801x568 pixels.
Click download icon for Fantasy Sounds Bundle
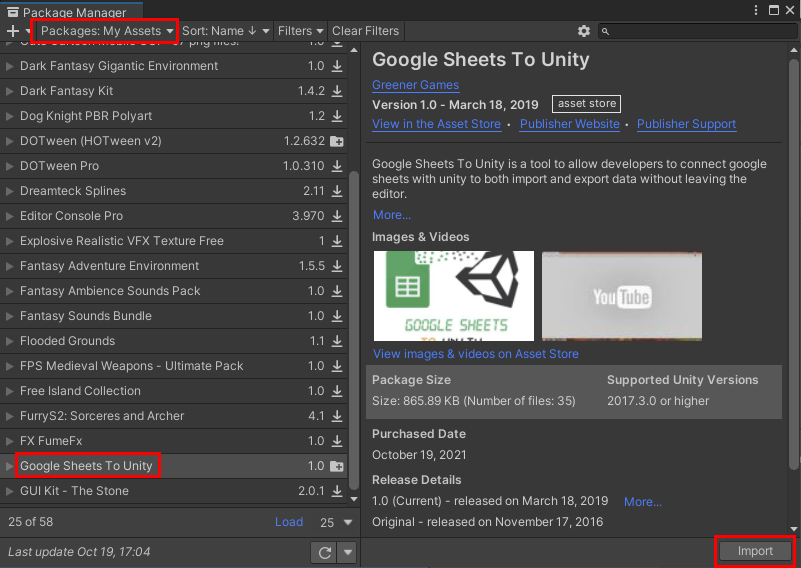tap(337, 316)
